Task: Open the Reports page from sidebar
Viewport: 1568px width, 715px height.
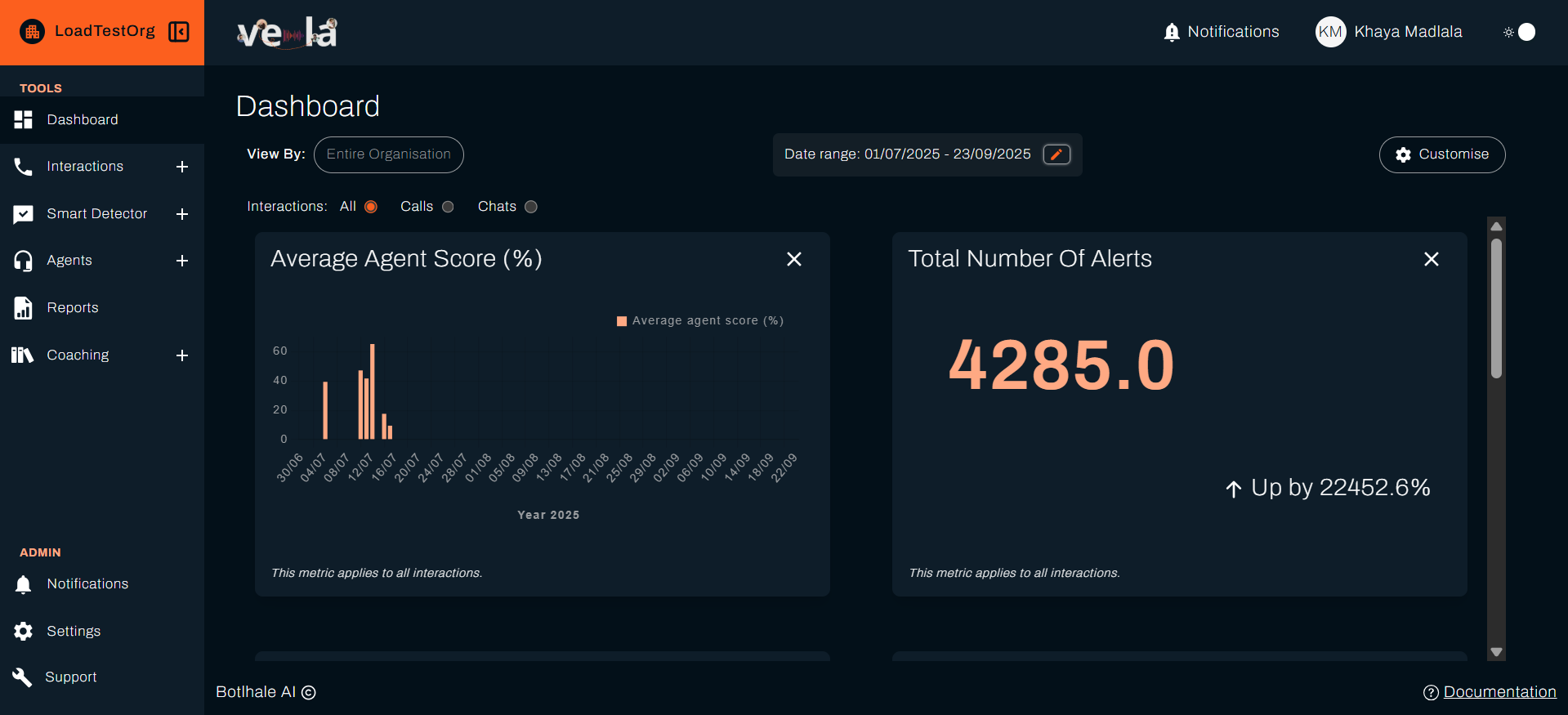Action: [72, 308]
